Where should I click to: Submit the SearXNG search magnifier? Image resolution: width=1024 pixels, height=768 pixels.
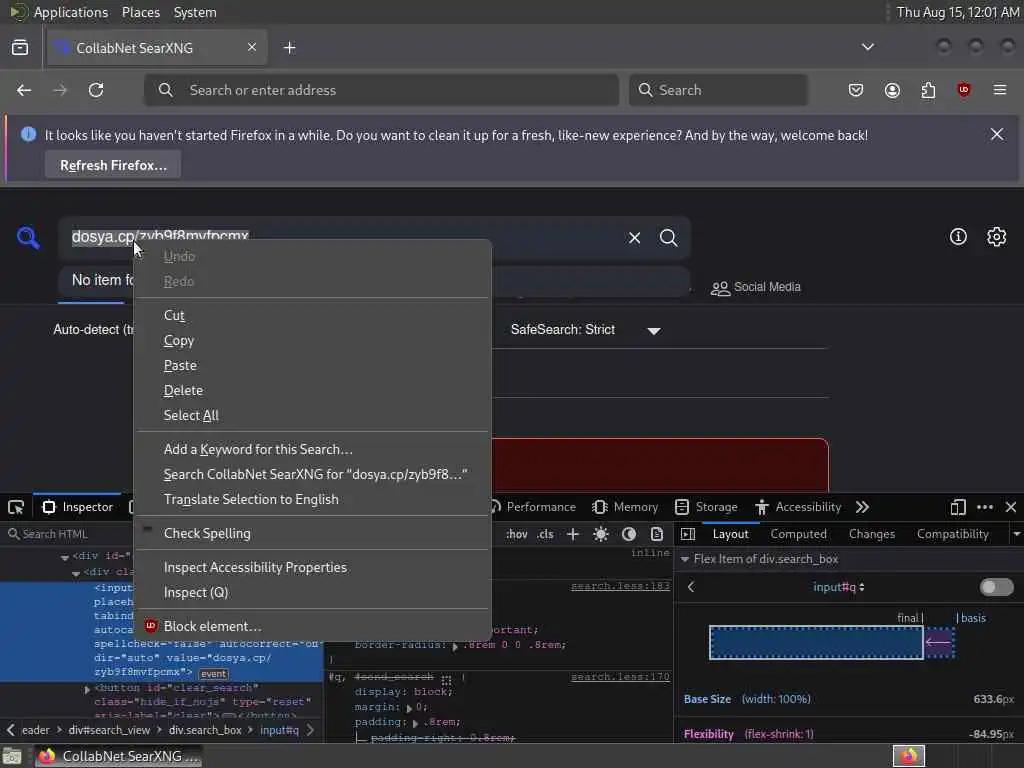[668, 238]
